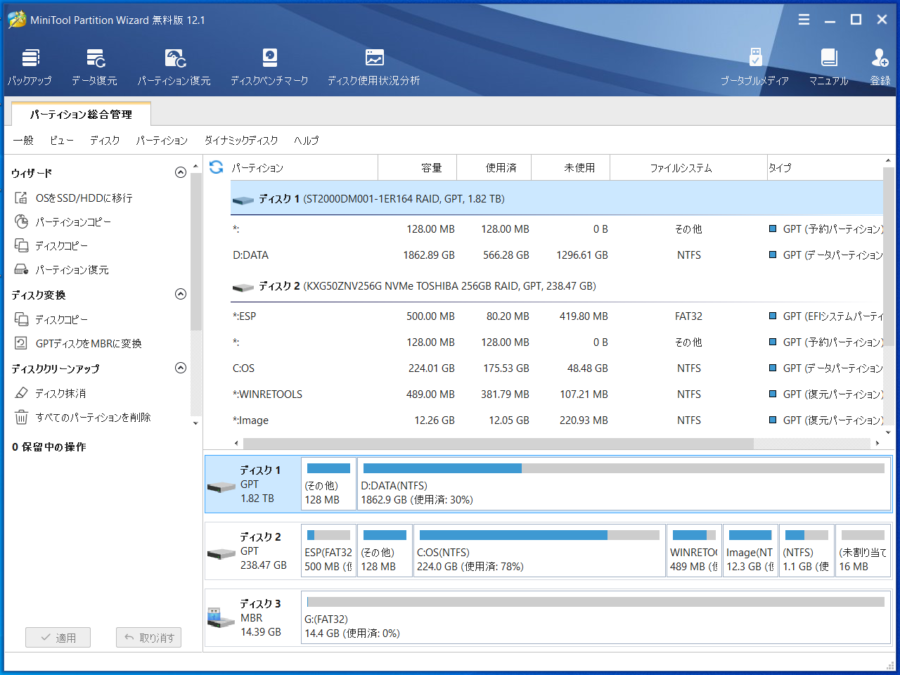Screen dimensions: 900x675
Task: Open the バックアップ (Backup) tool
Action: 30,66
